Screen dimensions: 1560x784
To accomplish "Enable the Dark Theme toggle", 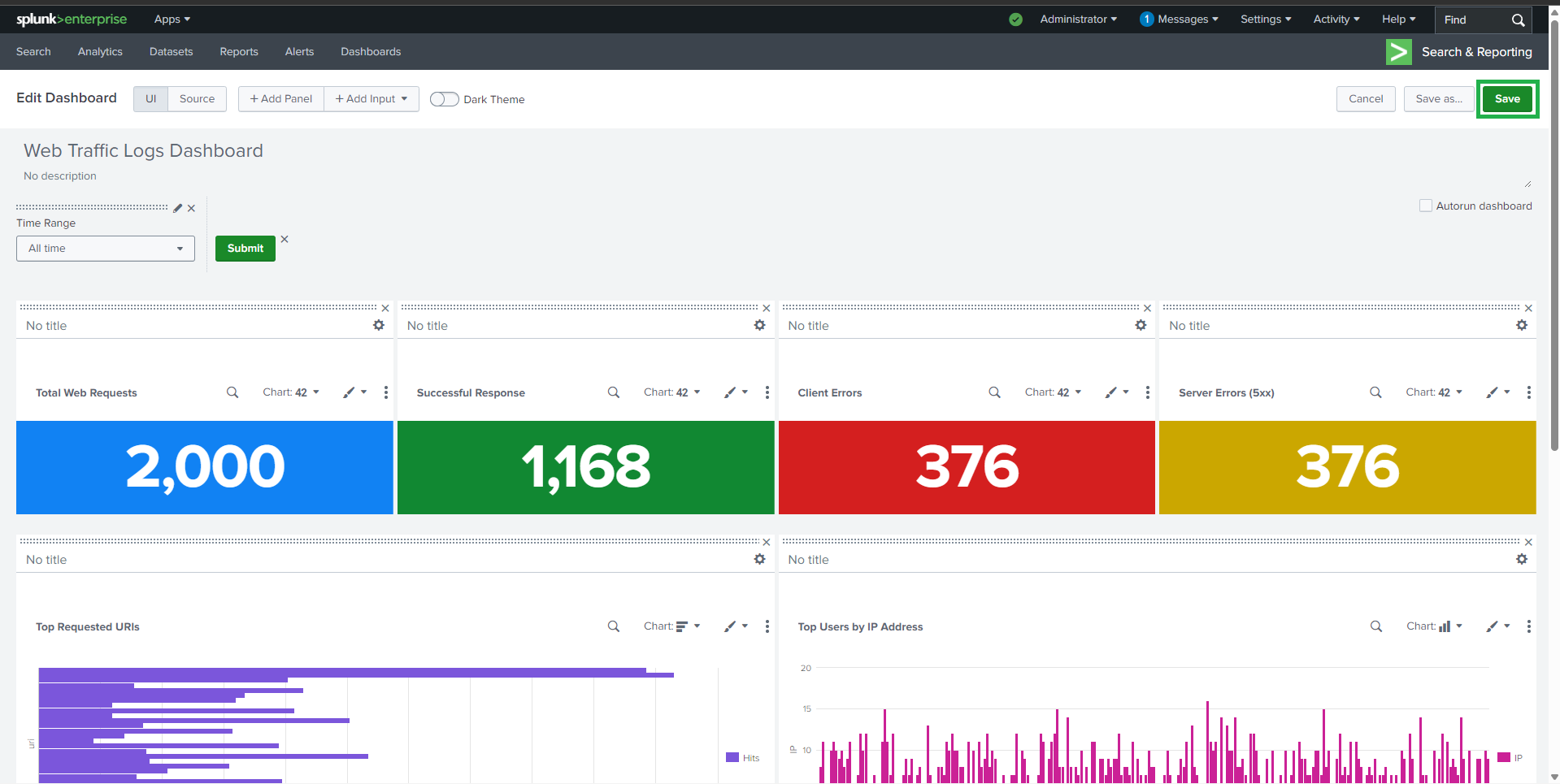I will (x=444, y=99).
